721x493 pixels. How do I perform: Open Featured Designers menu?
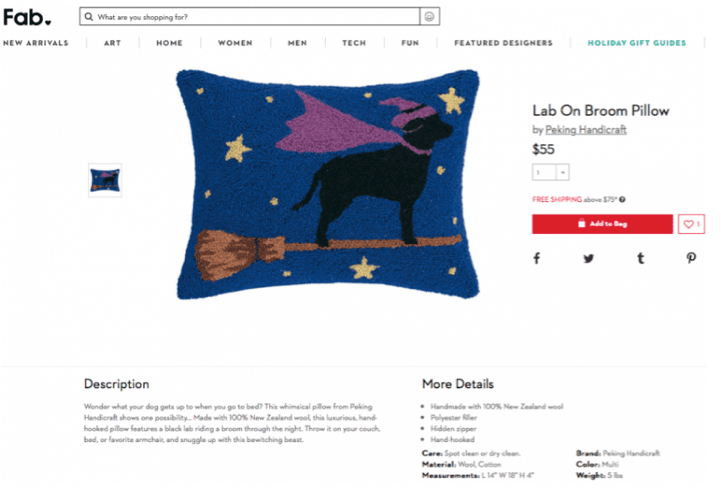click(x=504, y=43)
